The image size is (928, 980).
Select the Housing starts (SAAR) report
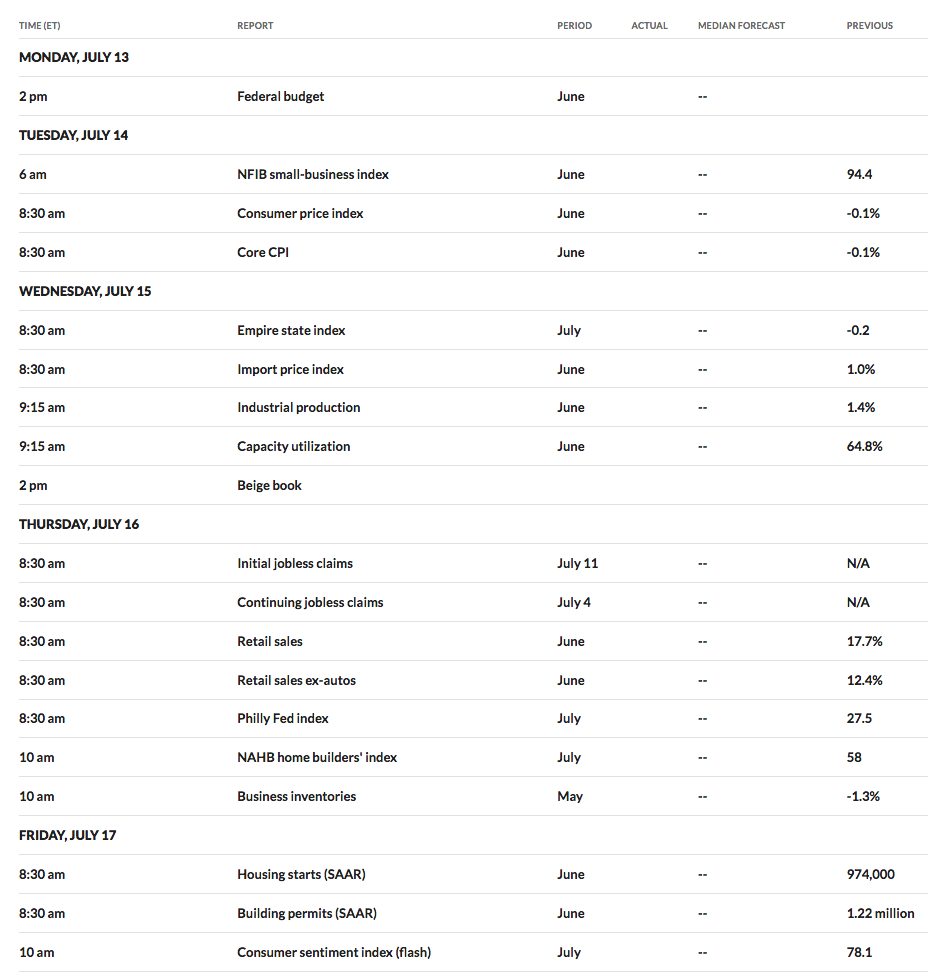click(301, 874)
